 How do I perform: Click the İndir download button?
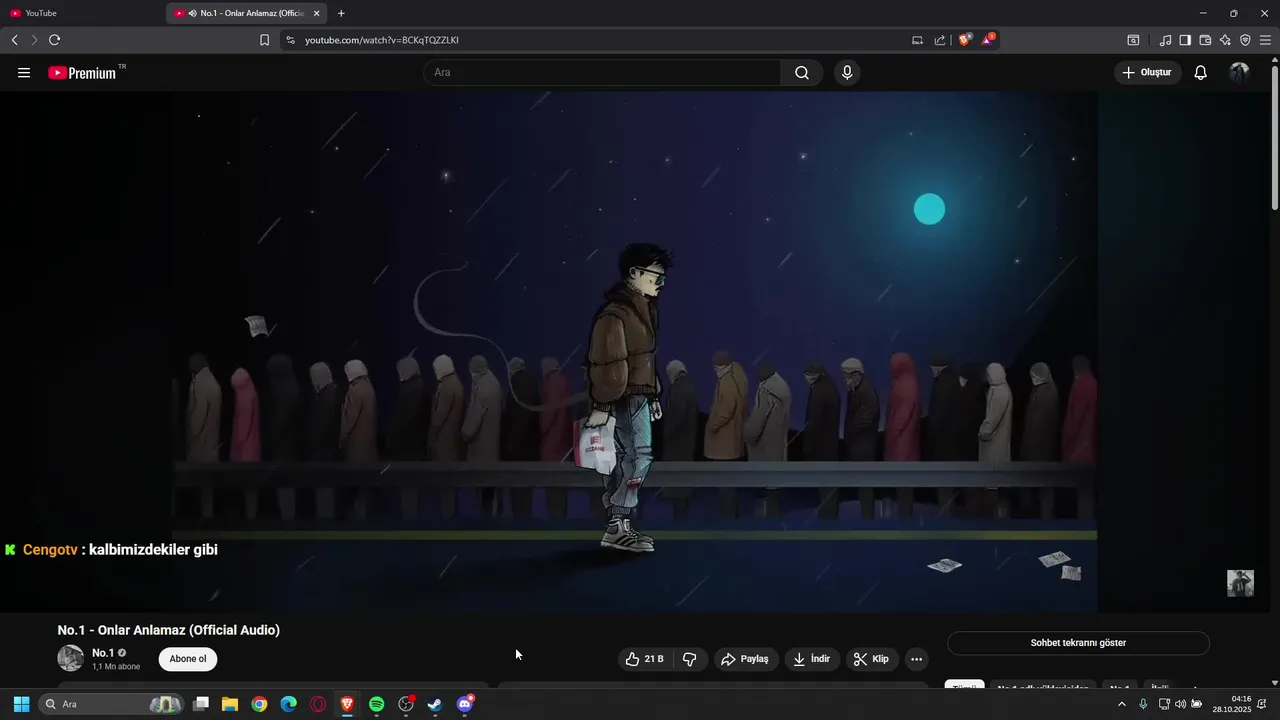[812, 659]
